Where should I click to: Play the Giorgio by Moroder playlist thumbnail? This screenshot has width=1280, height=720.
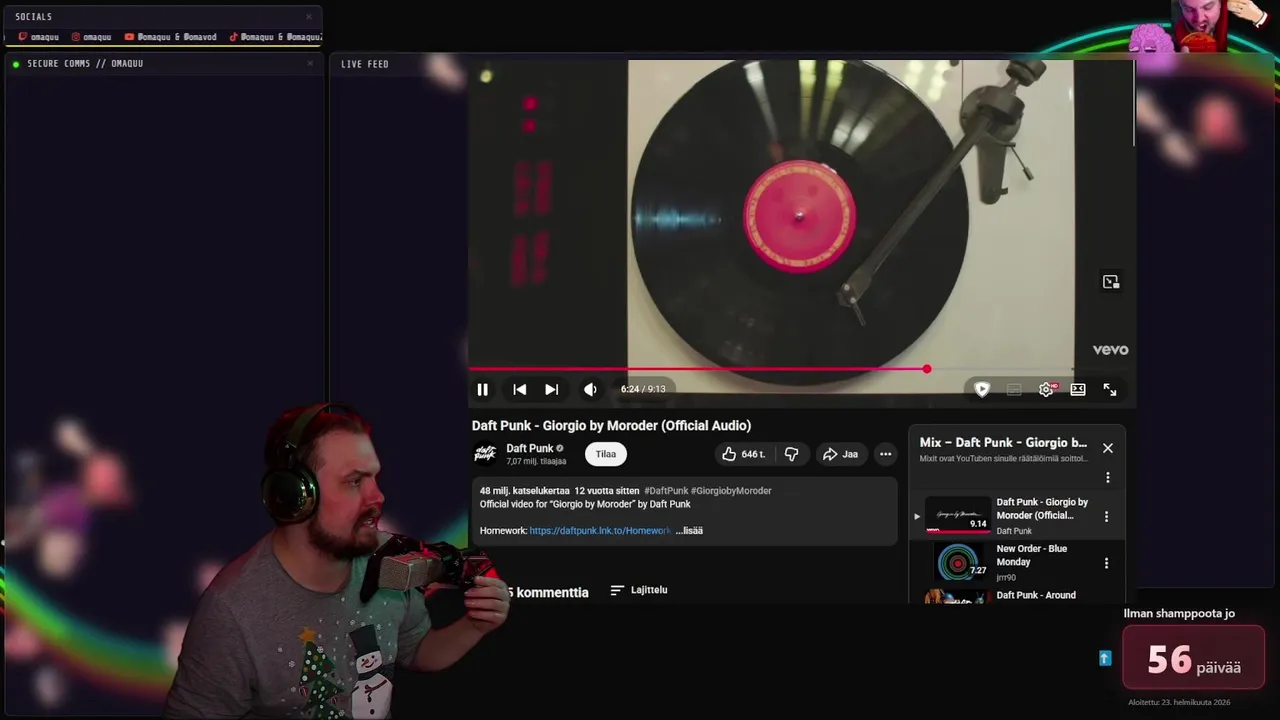(958, 515)
